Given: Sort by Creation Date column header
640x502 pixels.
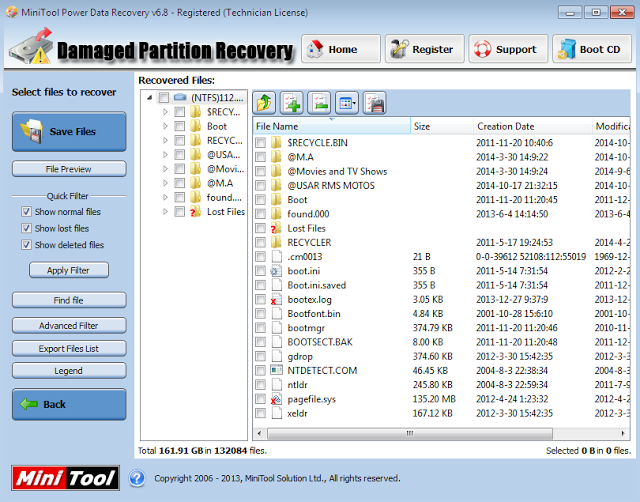Looking at the screenshot, I should [x=532, y=127].
